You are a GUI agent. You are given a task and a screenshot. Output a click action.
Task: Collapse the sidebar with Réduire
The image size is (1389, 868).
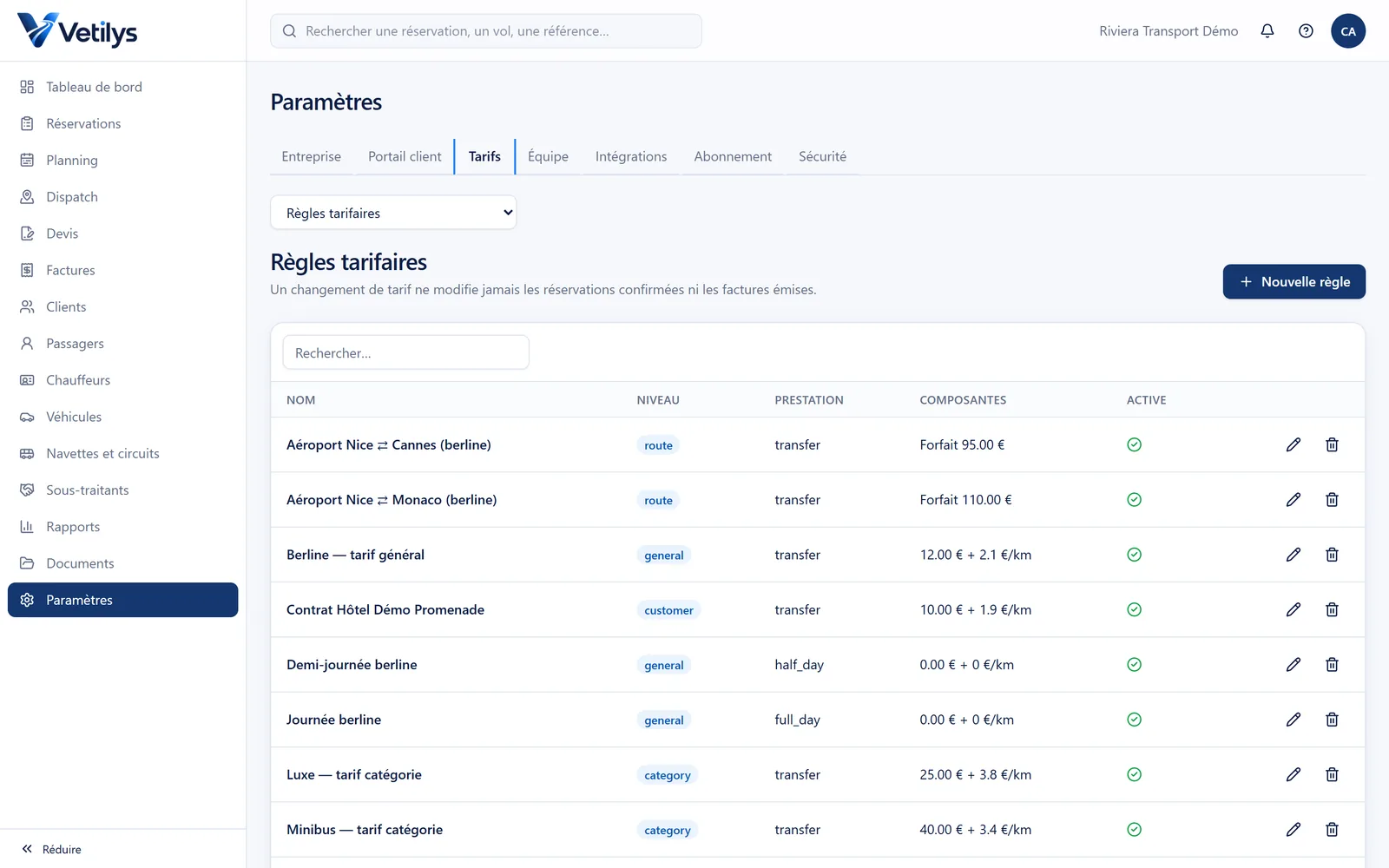coord(52,849)
